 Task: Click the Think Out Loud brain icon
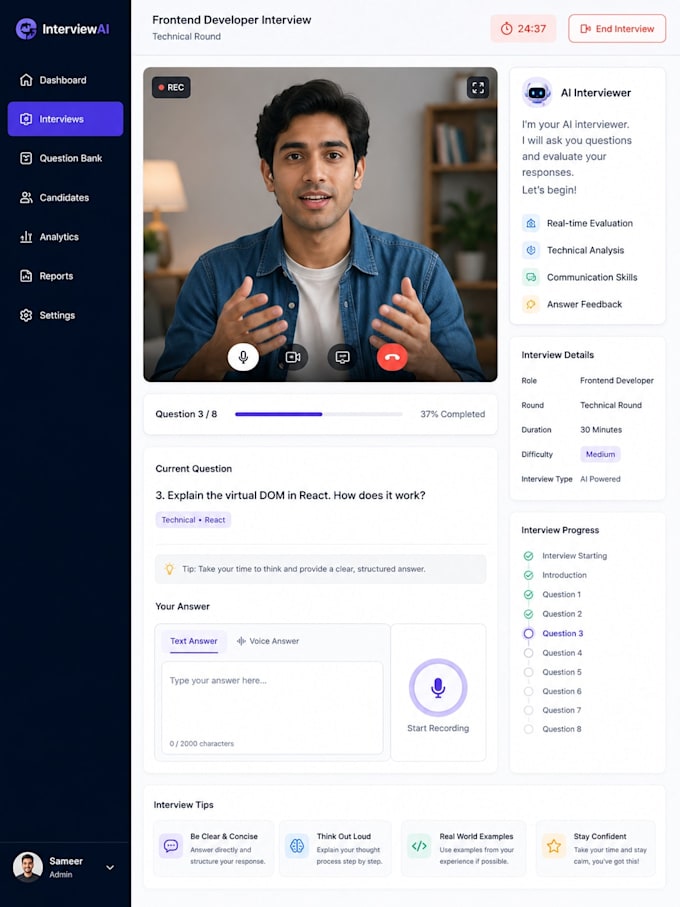pyautogui.click(x=297, y=846)
